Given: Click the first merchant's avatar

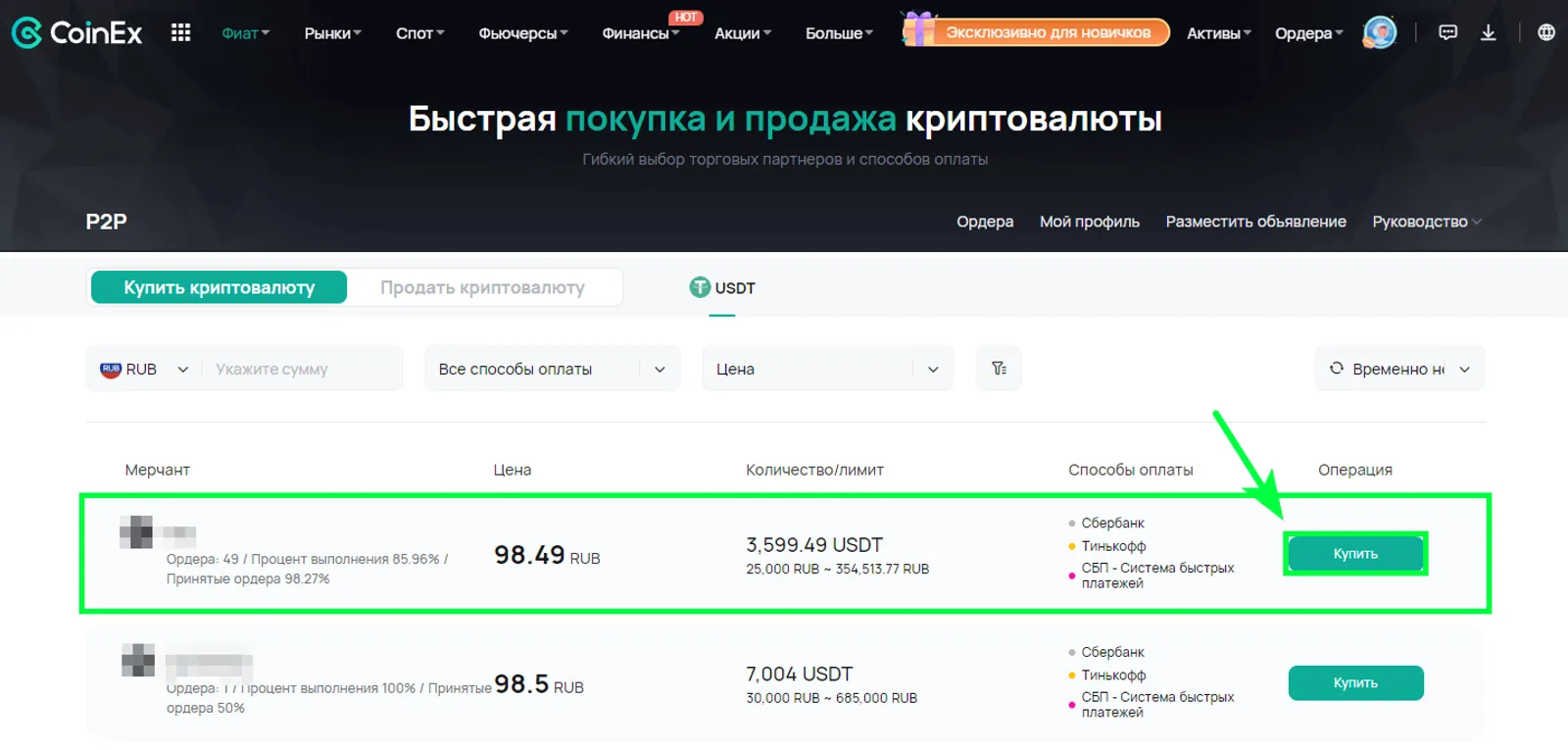Looking at the screenshot, I should [136, 531].
